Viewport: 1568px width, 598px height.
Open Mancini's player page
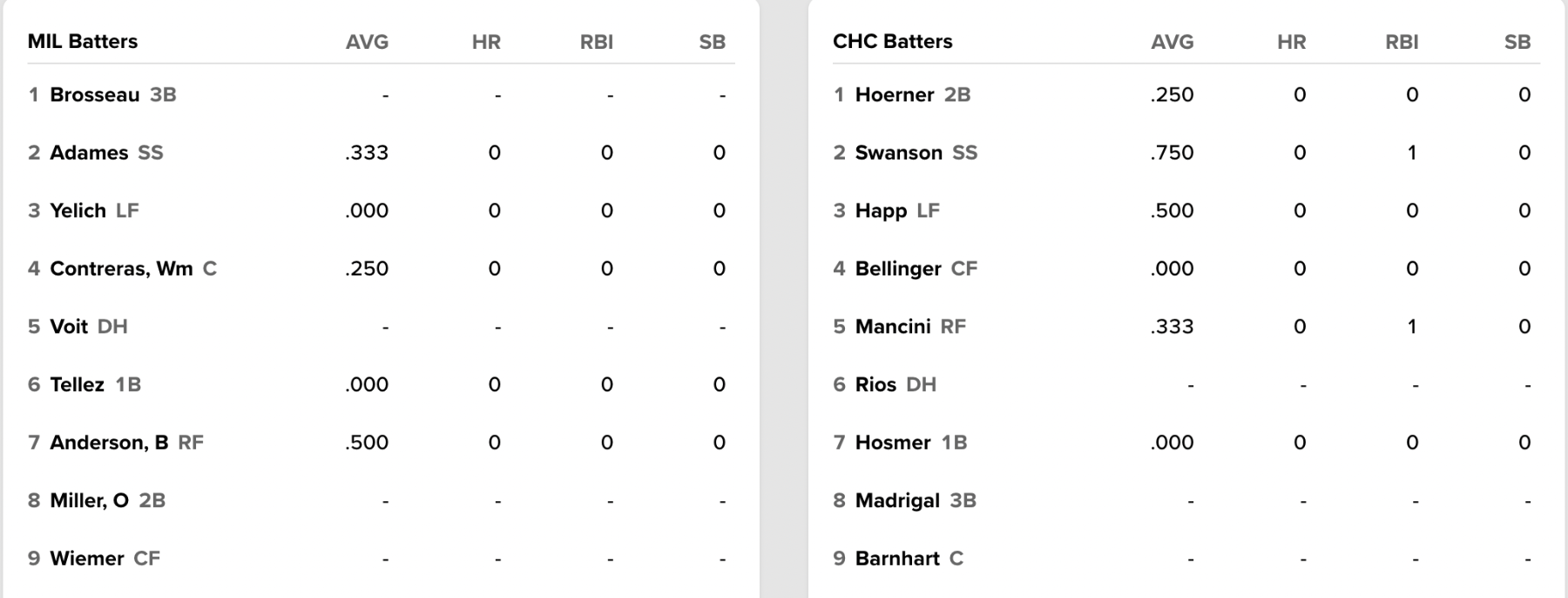pos(893,327)
